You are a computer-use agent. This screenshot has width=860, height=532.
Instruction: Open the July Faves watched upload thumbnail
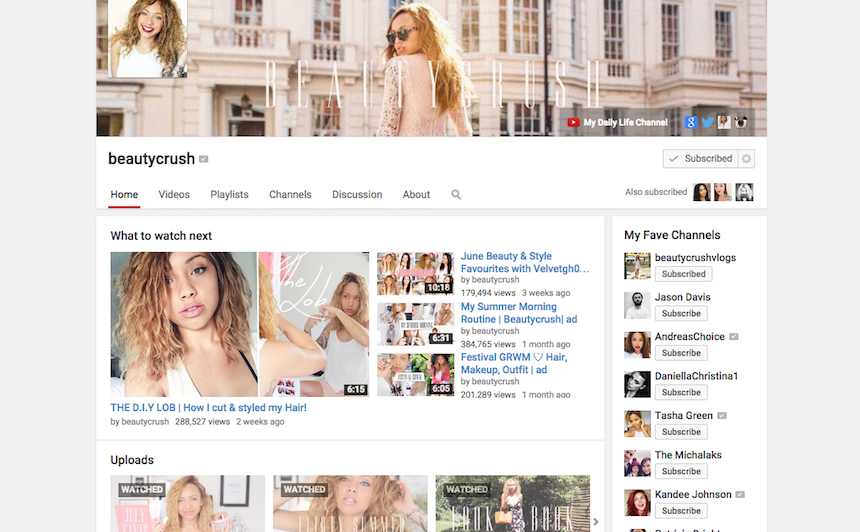[x=188, y=503]
